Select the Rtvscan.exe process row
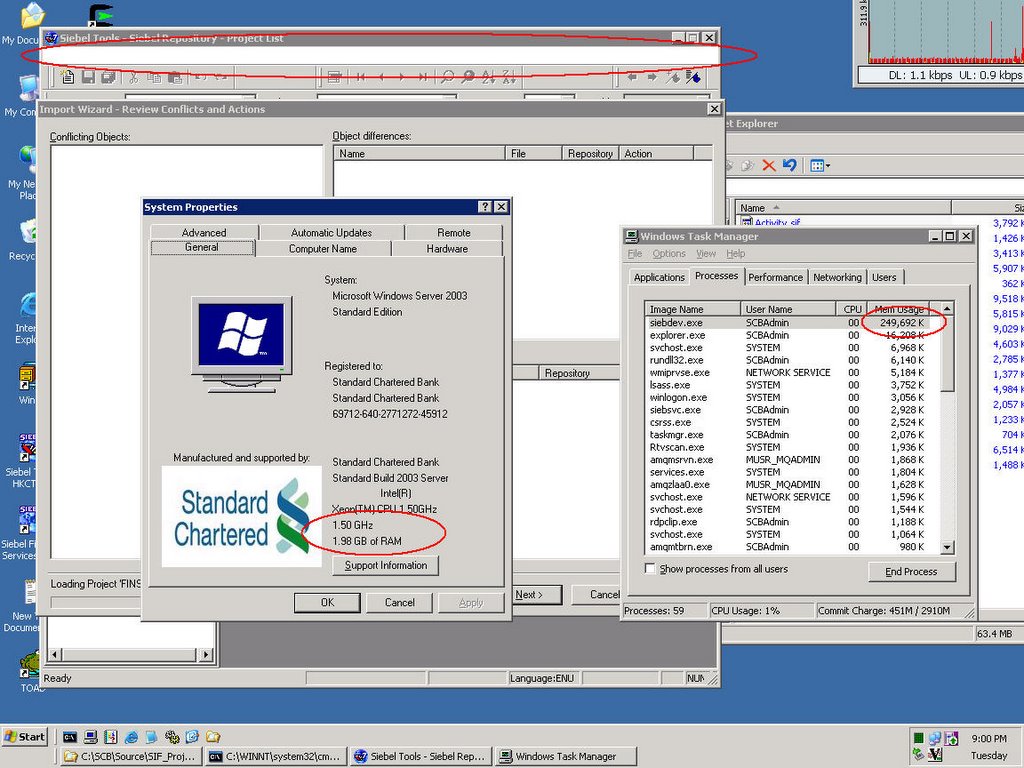This screenshot has height=768, width=1024. 792,447
